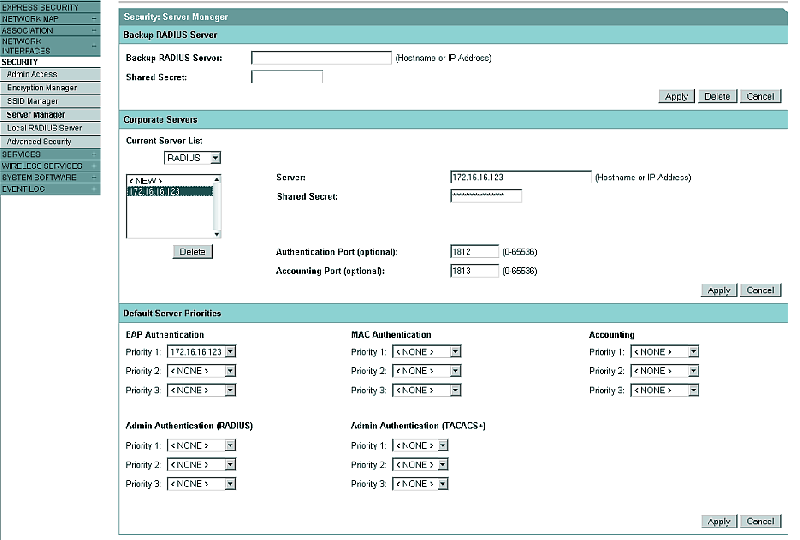800x540 pixels.
Task: Open EAP Authentication Priority 1 dropdown
Action: click(x=202, y=352)
